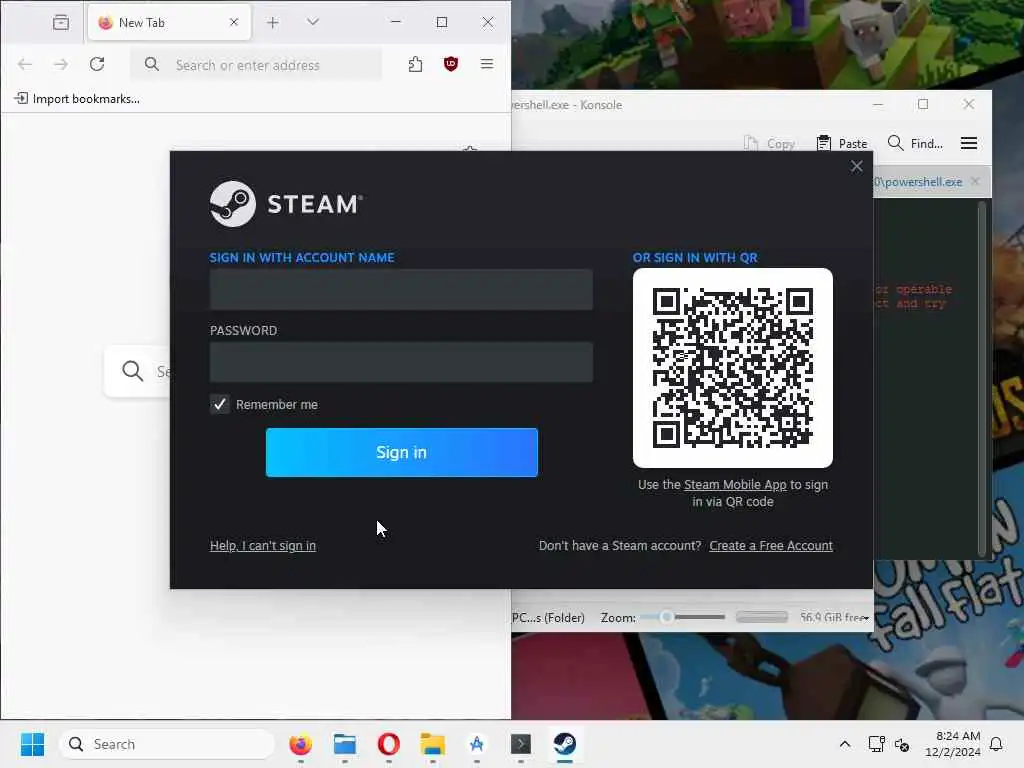Show hidden system tray icons
The image size is (1024, 768).
click(x=844, y=744)
